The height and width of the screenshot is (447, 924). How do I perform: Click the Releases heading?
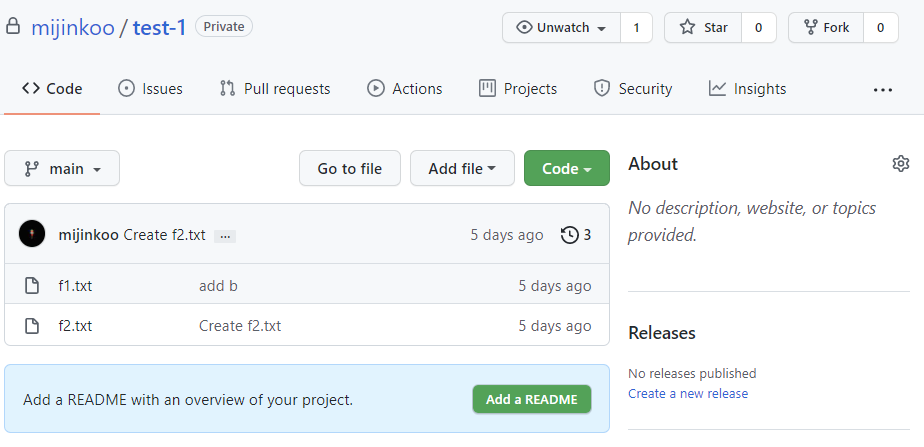click(662, 333)
